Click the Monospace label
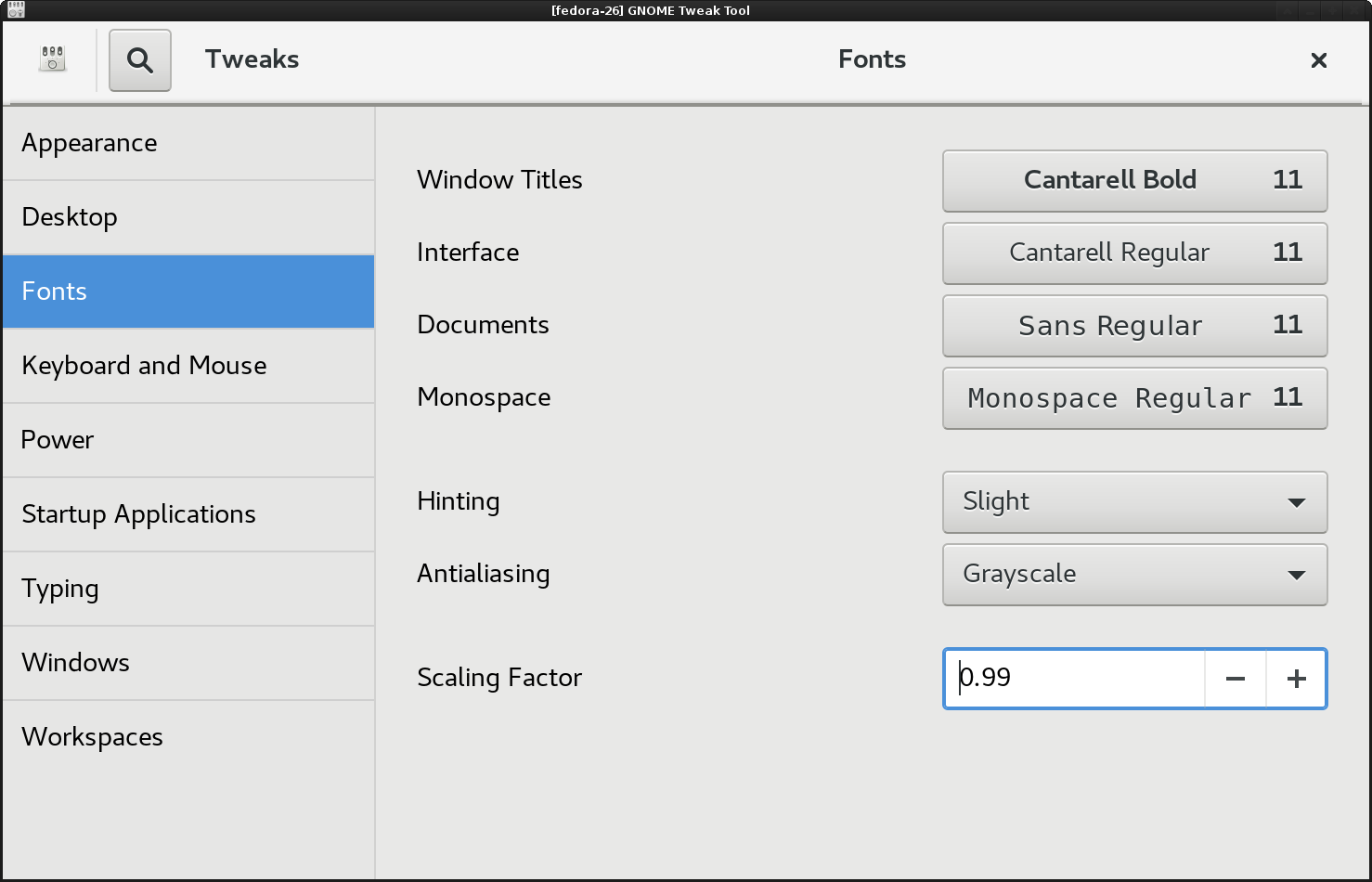 [484, 397]
